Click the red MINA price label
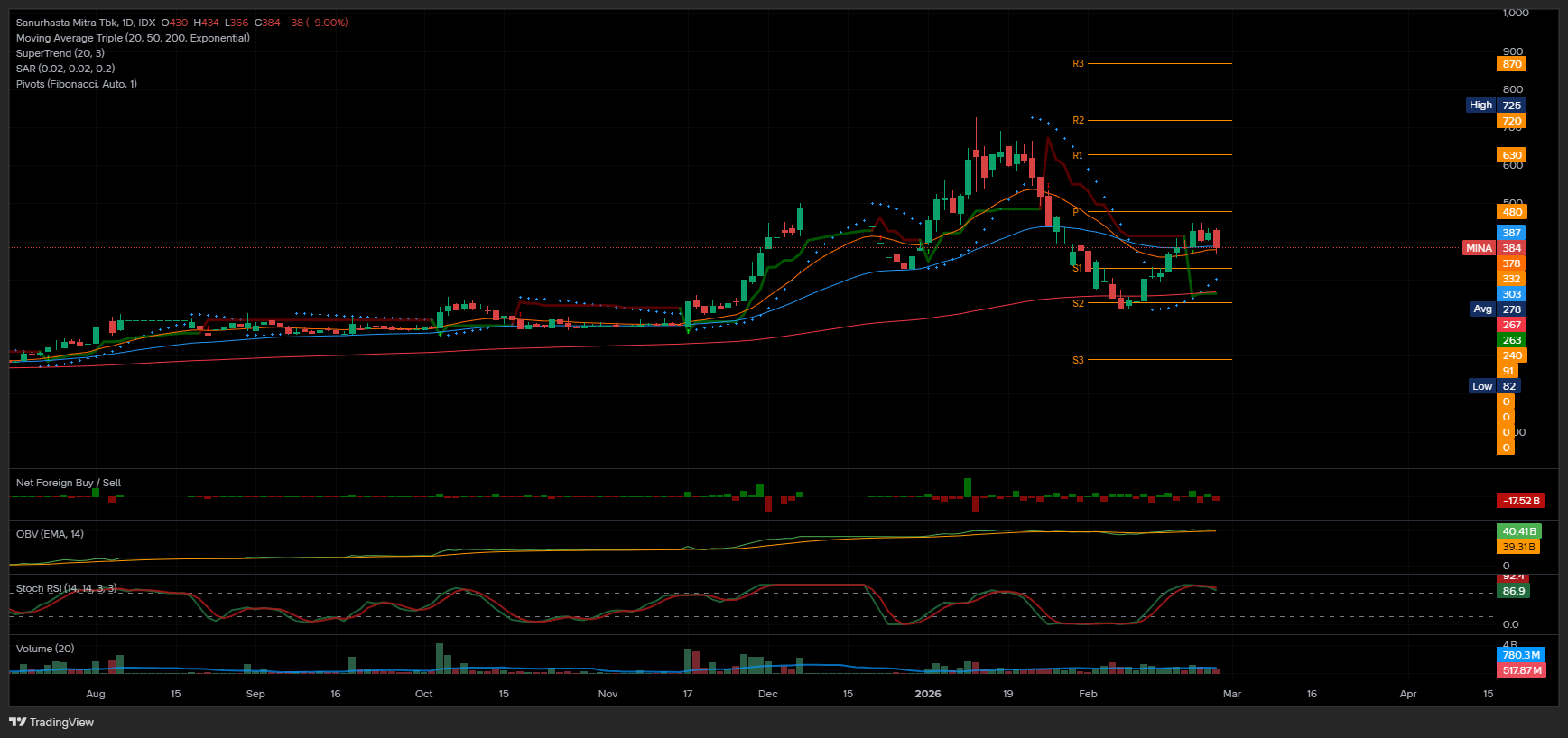The height and width of the screenshot is (738, 1568). click(1479, 248)
